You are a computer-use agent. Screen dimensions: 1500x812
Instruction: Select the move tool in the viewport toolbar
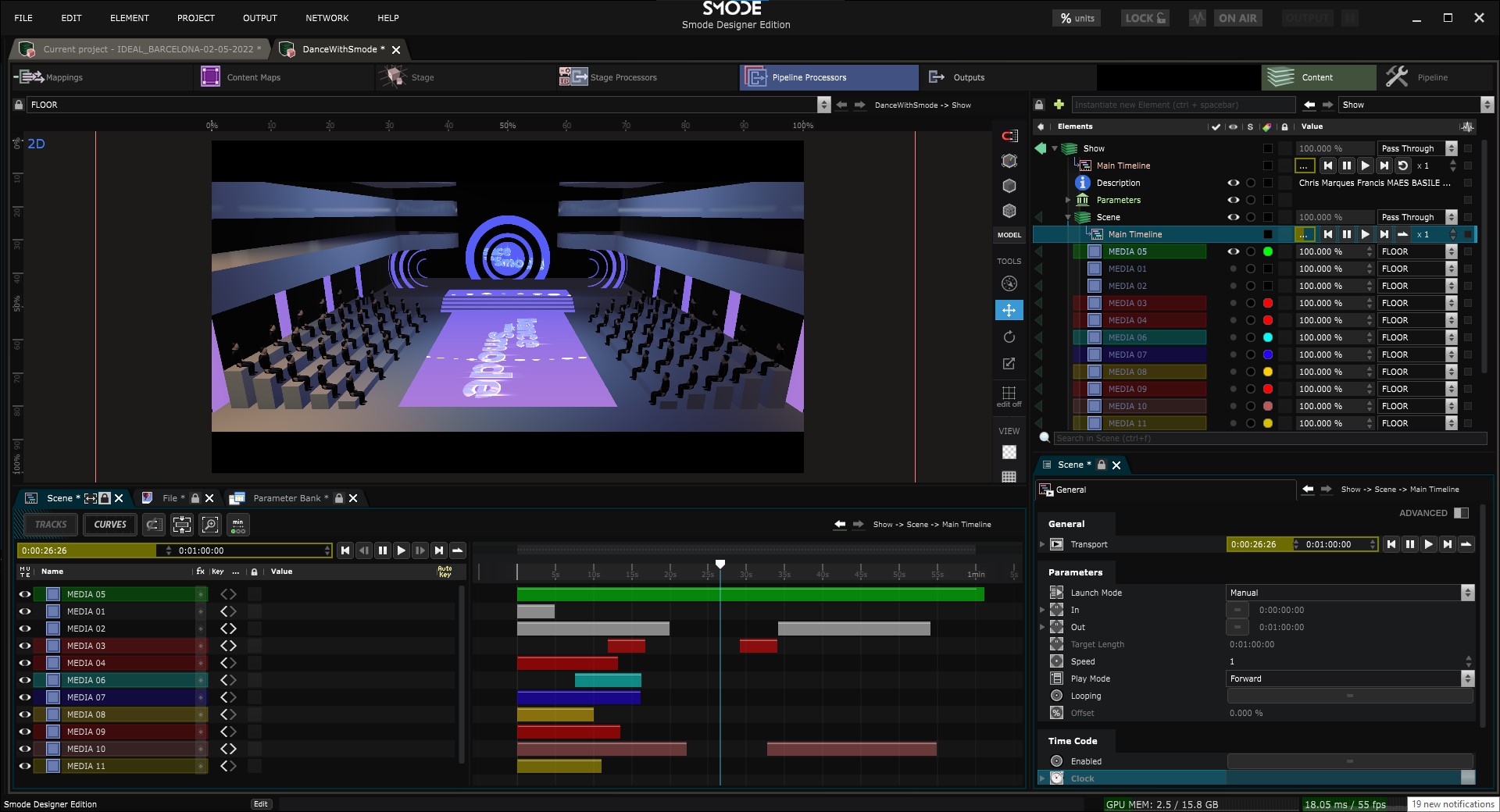[x=1009, y=311]
